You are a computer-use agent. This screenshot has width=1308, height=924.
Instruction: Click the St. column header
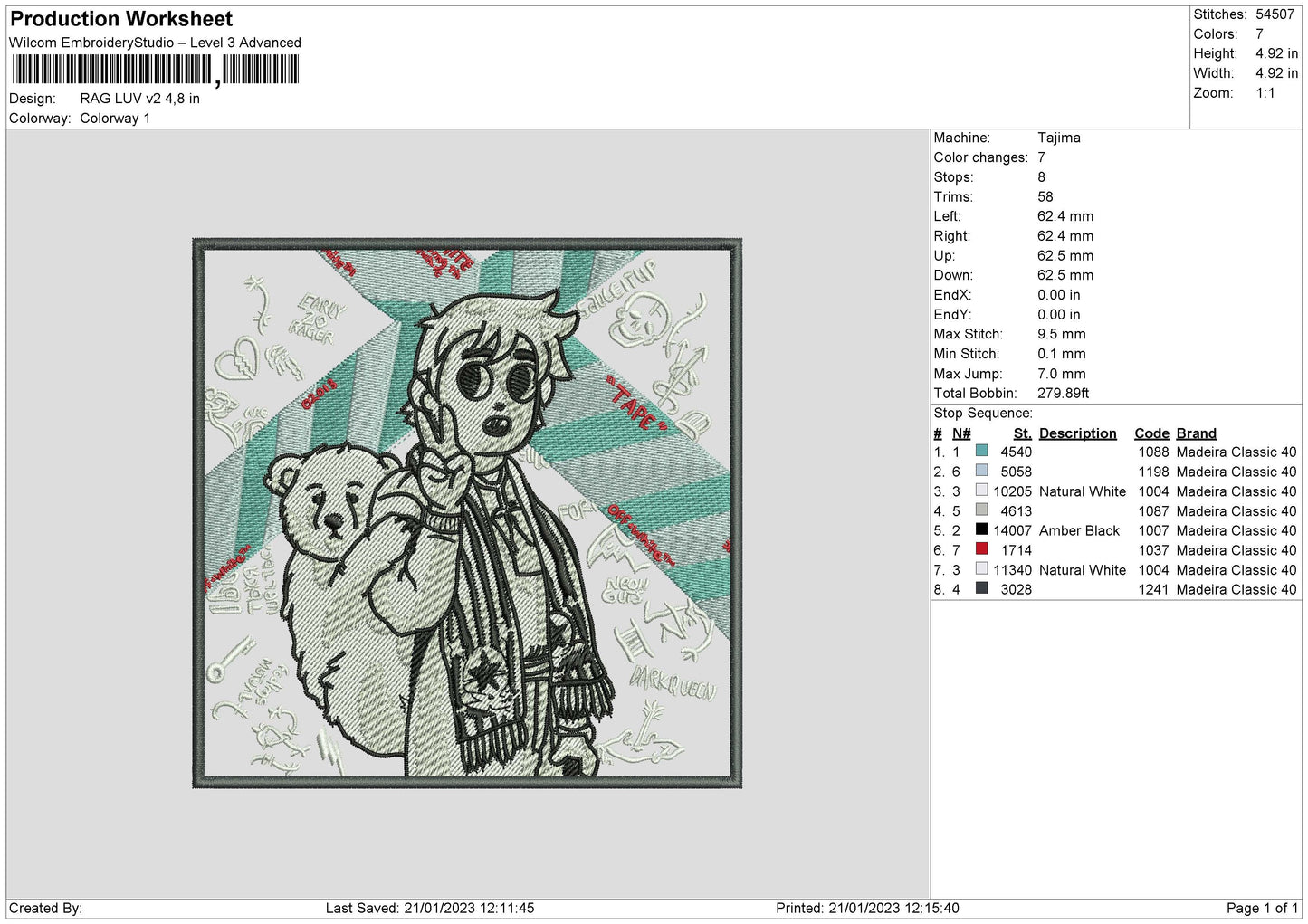point(1022,433)
